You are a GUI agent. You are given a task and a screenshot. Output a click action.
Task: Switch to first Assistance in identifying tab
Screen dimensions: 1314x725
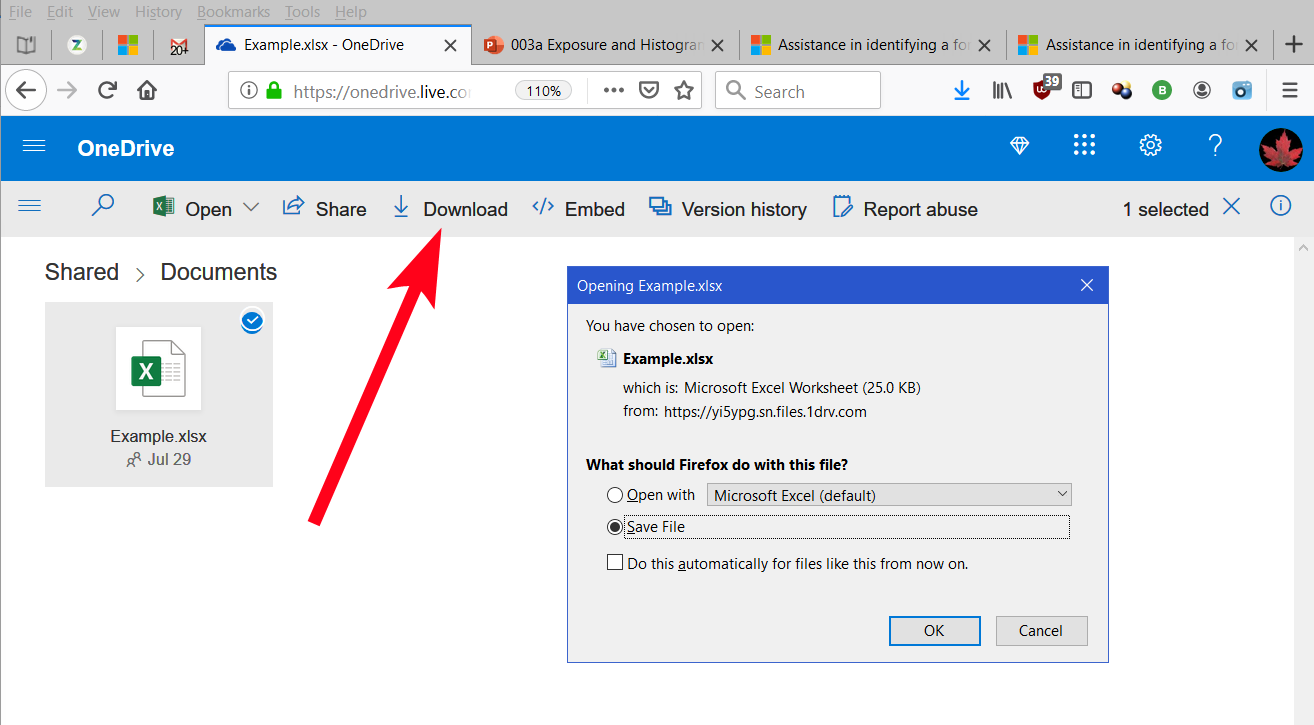[873, 45]
